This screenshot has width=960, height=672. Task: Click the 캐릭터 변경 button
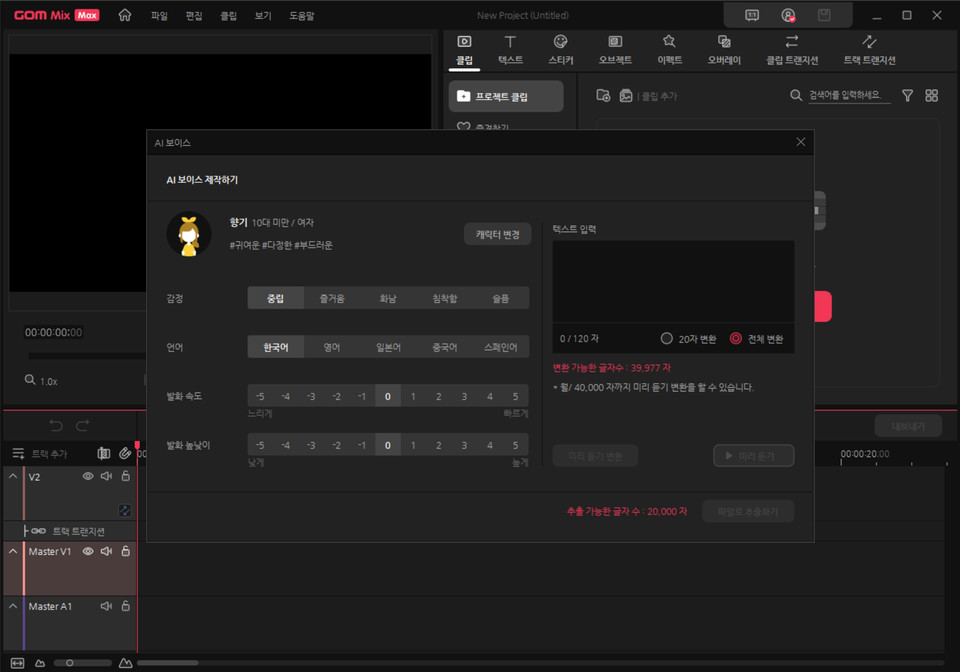click(497, 233)
